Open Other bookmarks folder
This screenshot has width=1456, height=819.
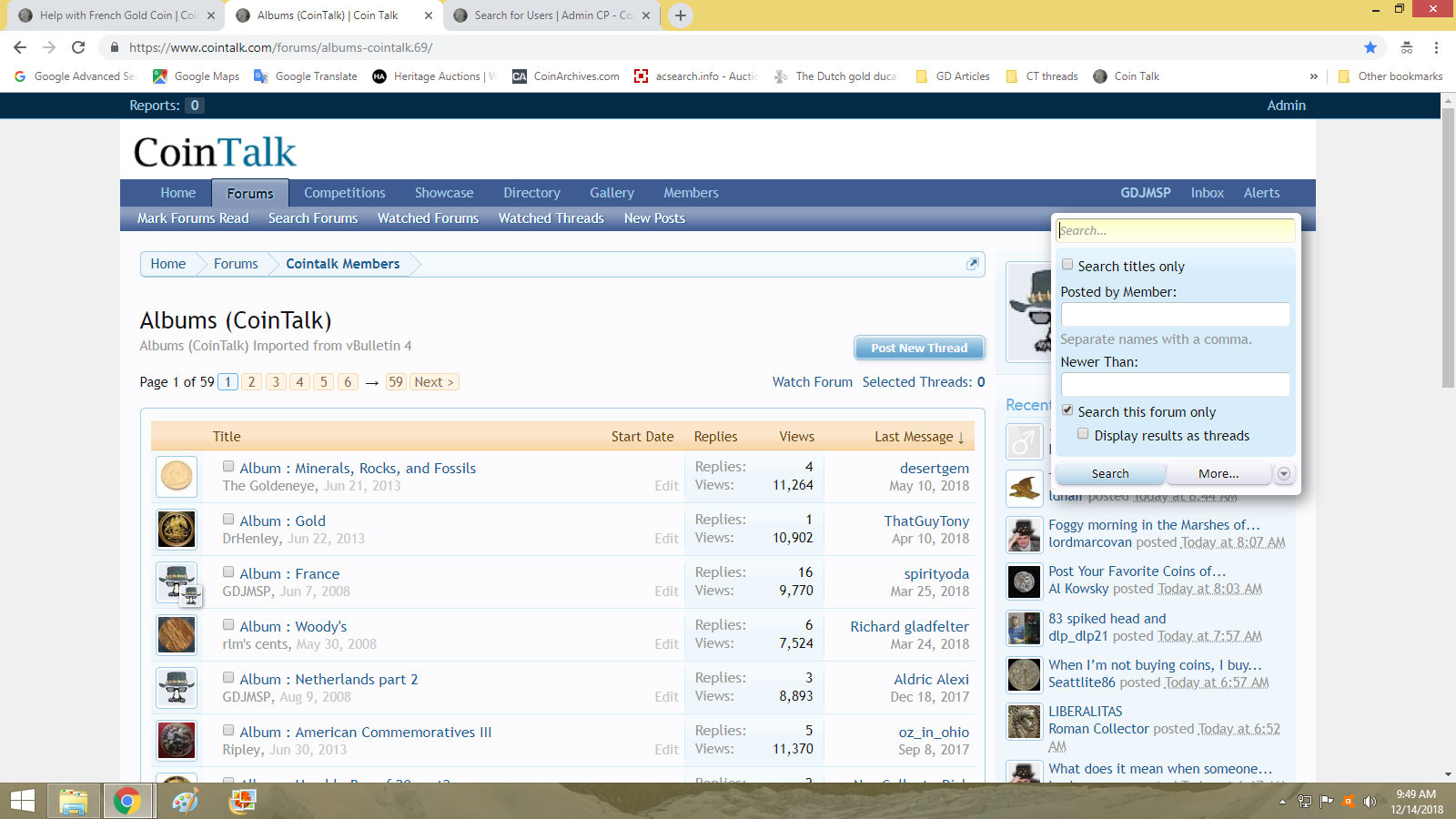click(x=1390, y=76)
